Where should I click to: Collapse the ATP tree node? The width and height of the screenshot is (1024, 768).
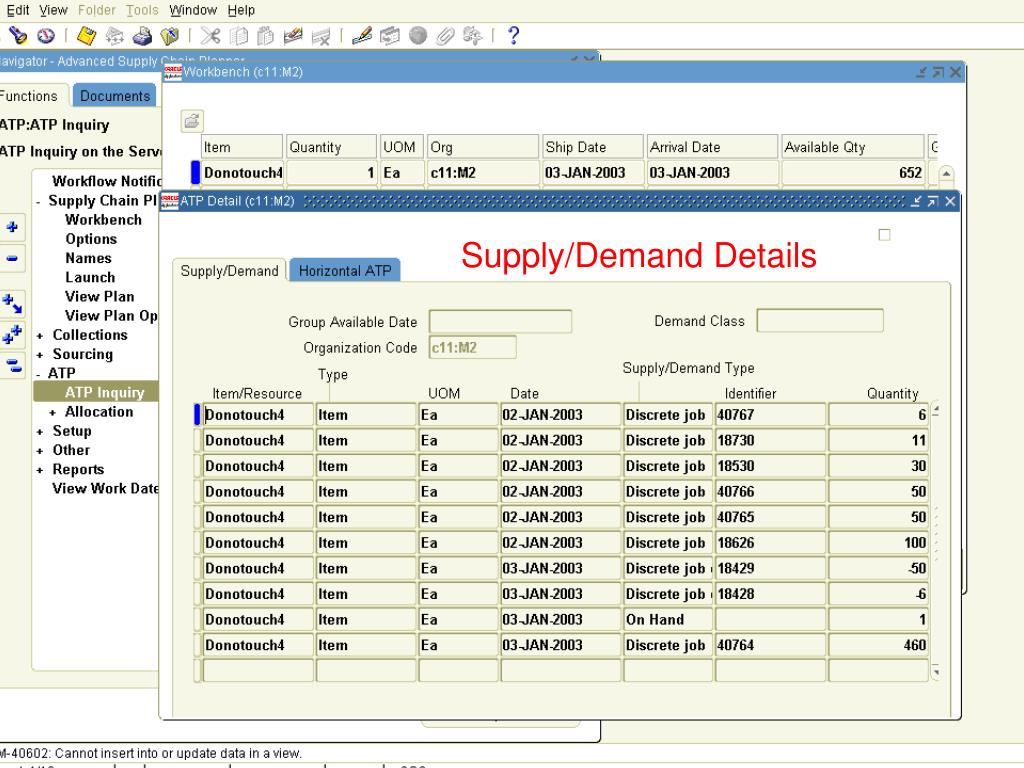39,374
